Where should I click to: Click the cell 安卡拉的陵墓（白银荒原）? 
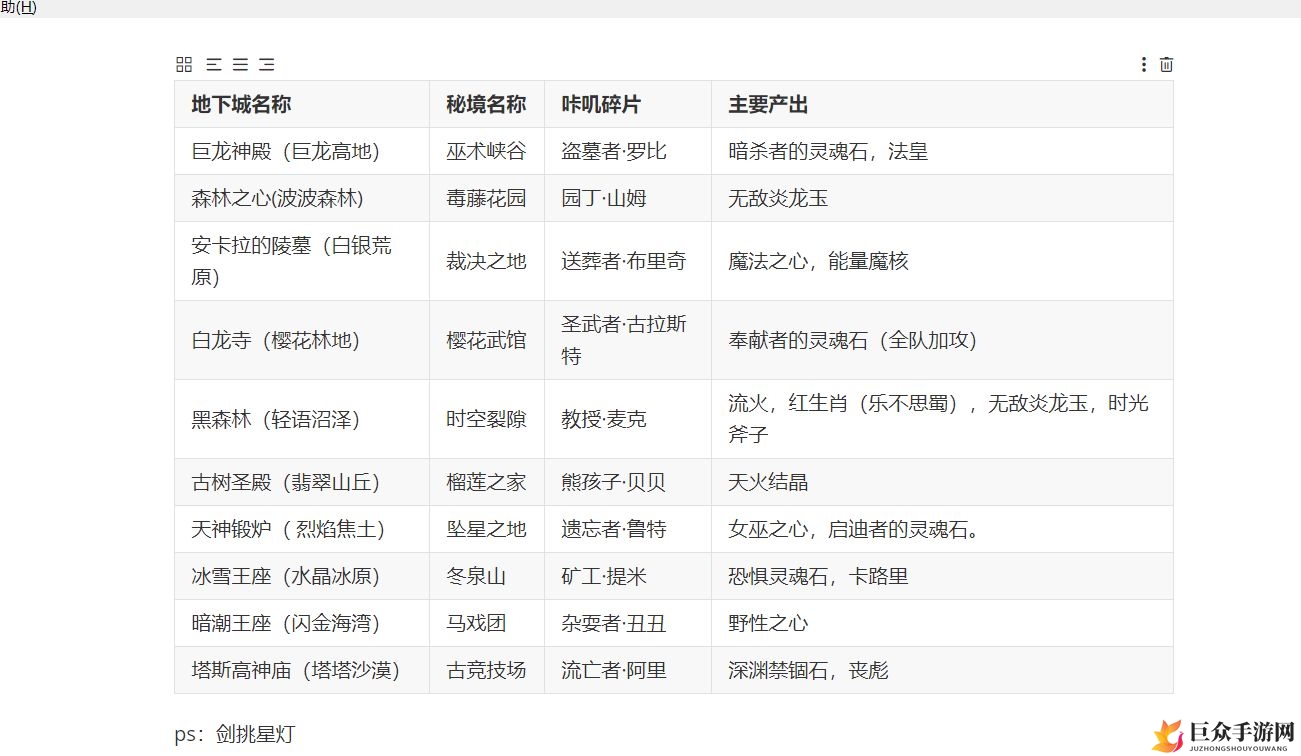tap(302, 261)
